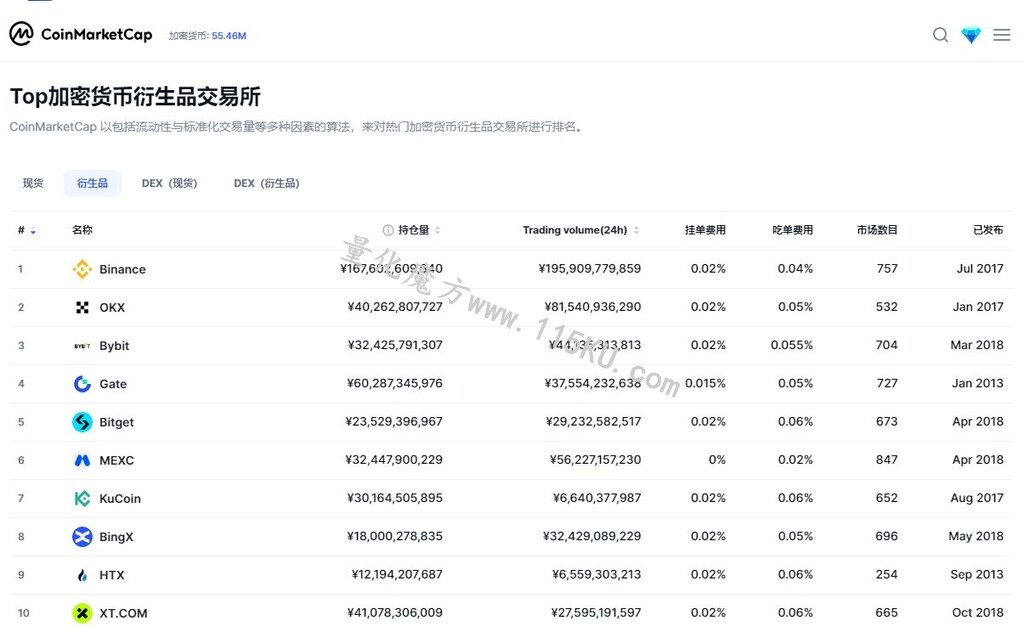
Task: Select the 衍生品 tab
Action: click(x=92, y=183)
